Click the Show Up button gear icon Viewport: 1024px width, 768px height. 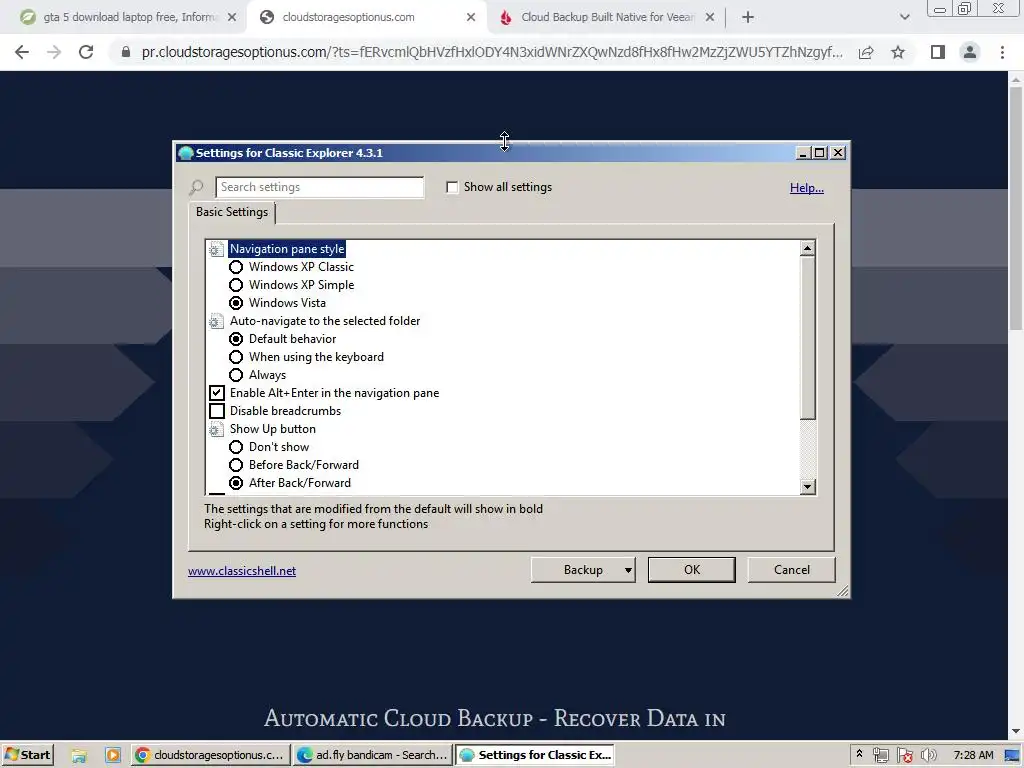pos(216,429)
